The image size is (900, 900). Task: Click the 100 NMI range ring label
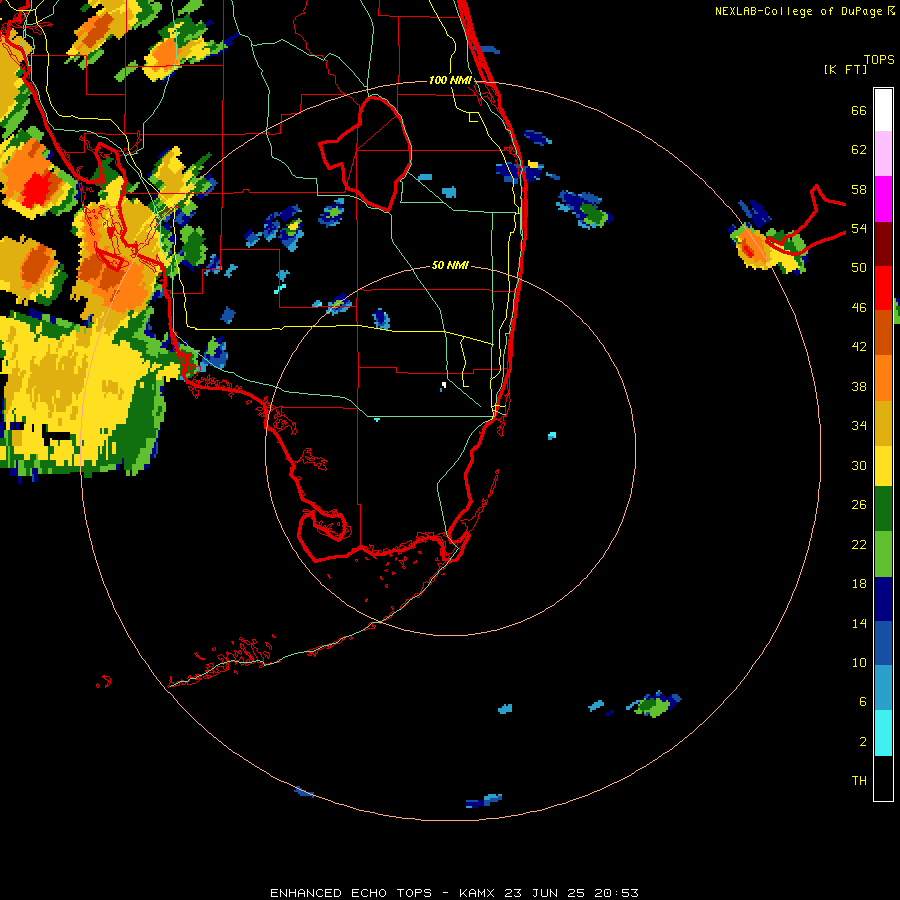tap(450, 80)
